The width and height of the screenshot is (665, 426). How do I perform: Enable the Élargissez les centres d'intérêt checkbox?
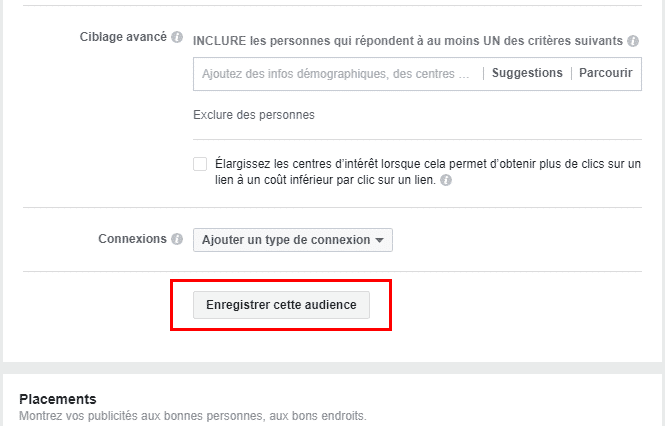click(200, 164)
